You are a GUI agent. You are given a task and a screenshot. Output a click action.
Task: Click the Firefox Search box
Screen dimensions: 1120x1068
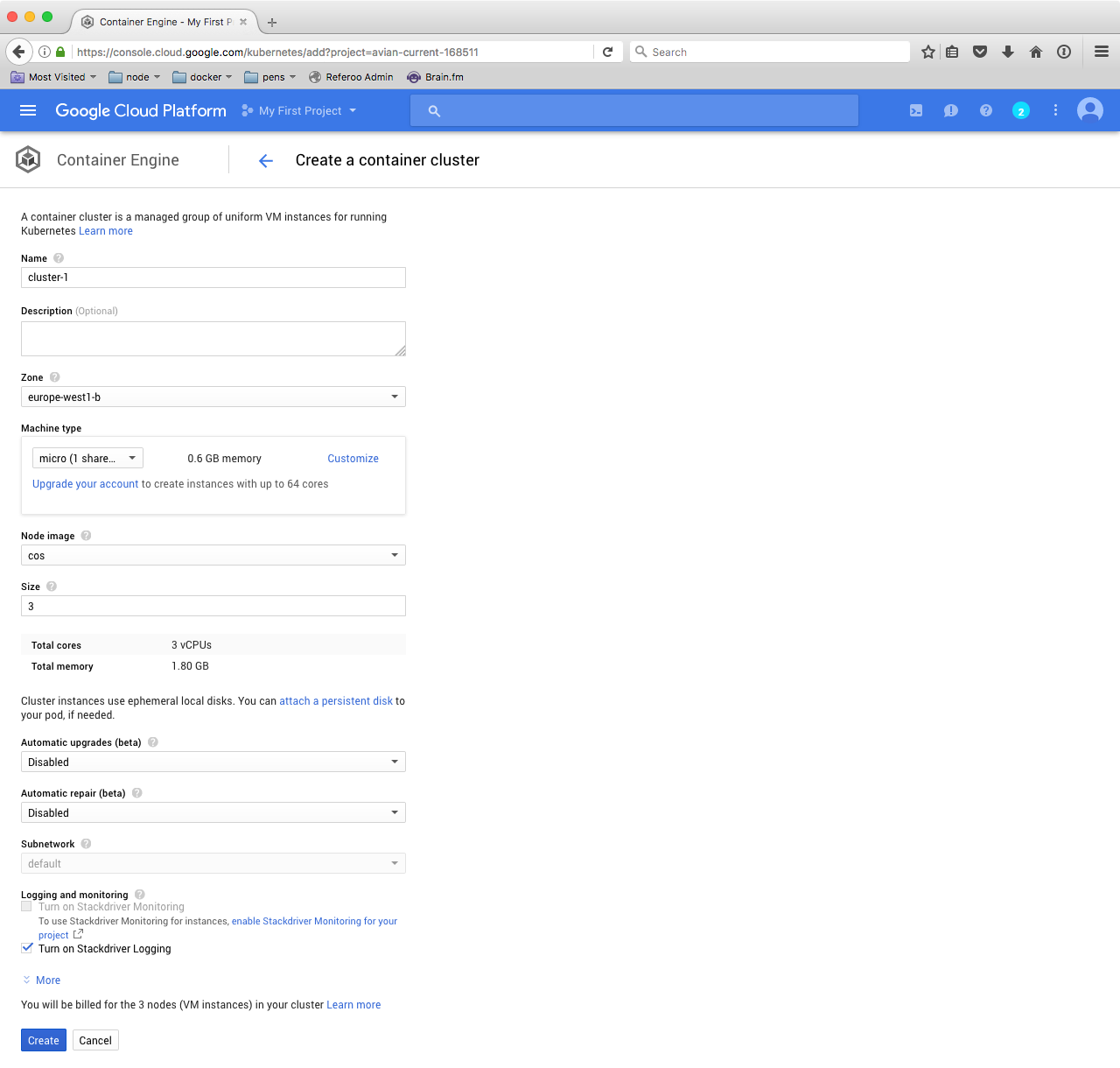coord(770,52)
